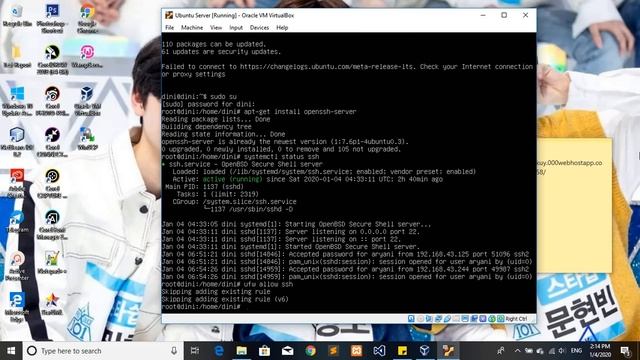Select the WinSCP desktop shortcut

(x=87, y=139)
